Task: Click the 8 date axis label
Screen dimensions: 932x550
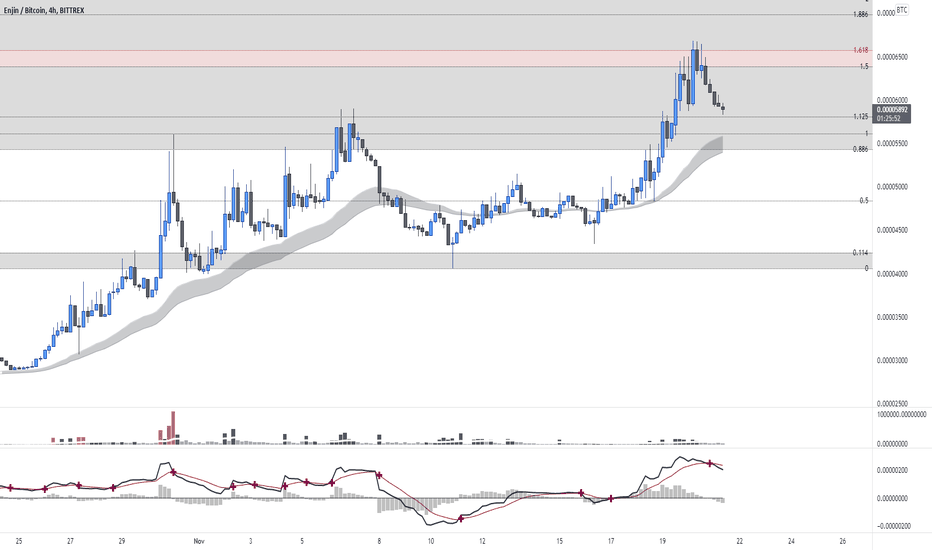Action: click(379, 542)
